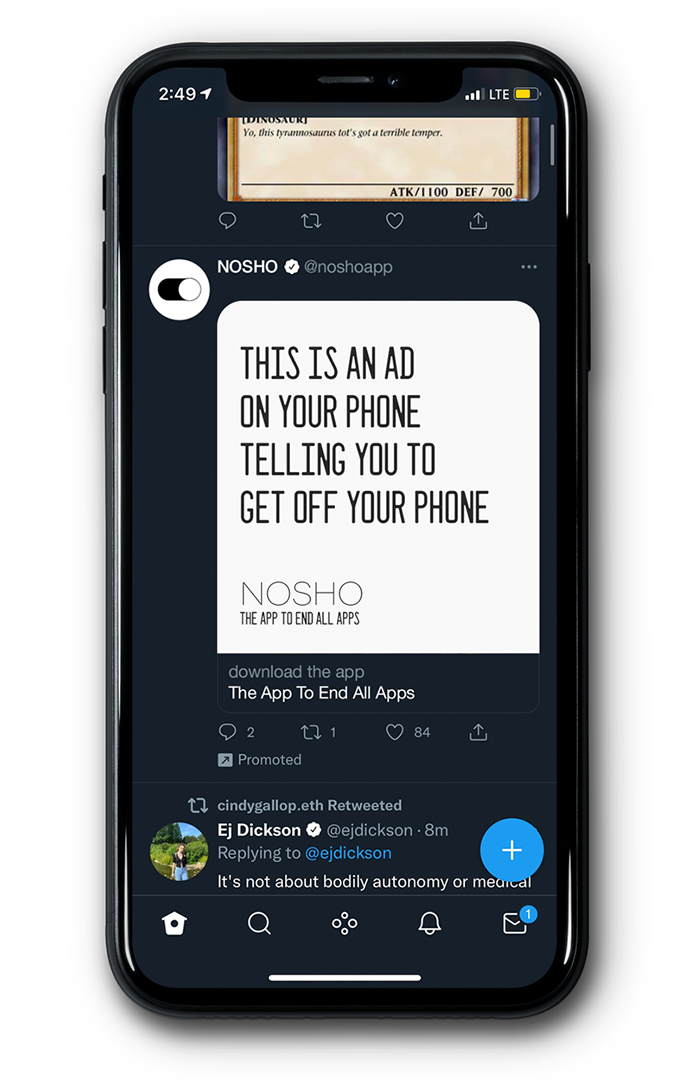700x1080 pixels.
Task: Like the dinosaur card tweet above
Action: (394, 220)
